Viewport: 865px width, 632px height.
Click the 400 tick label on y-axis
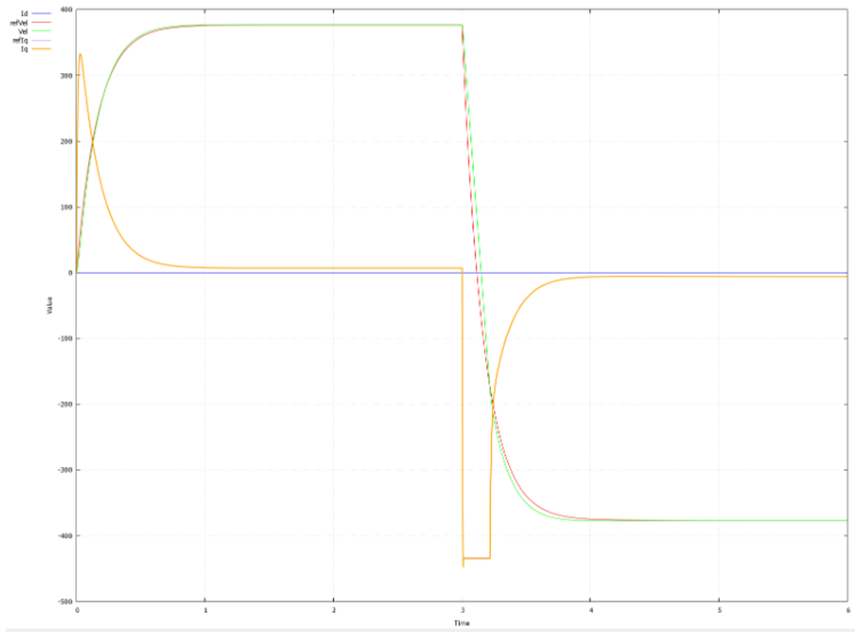(65, 10)
